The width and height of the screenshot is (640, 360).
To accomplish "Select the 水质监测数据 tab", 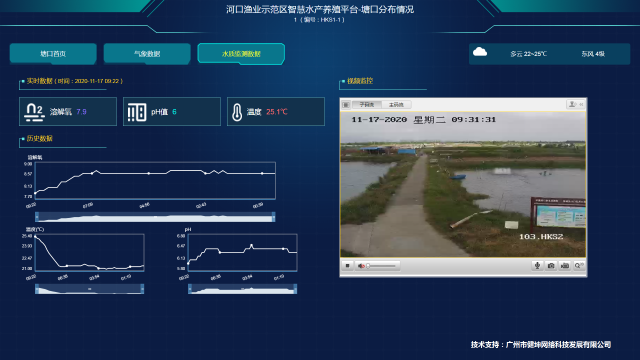I will [x=241, y=53].
